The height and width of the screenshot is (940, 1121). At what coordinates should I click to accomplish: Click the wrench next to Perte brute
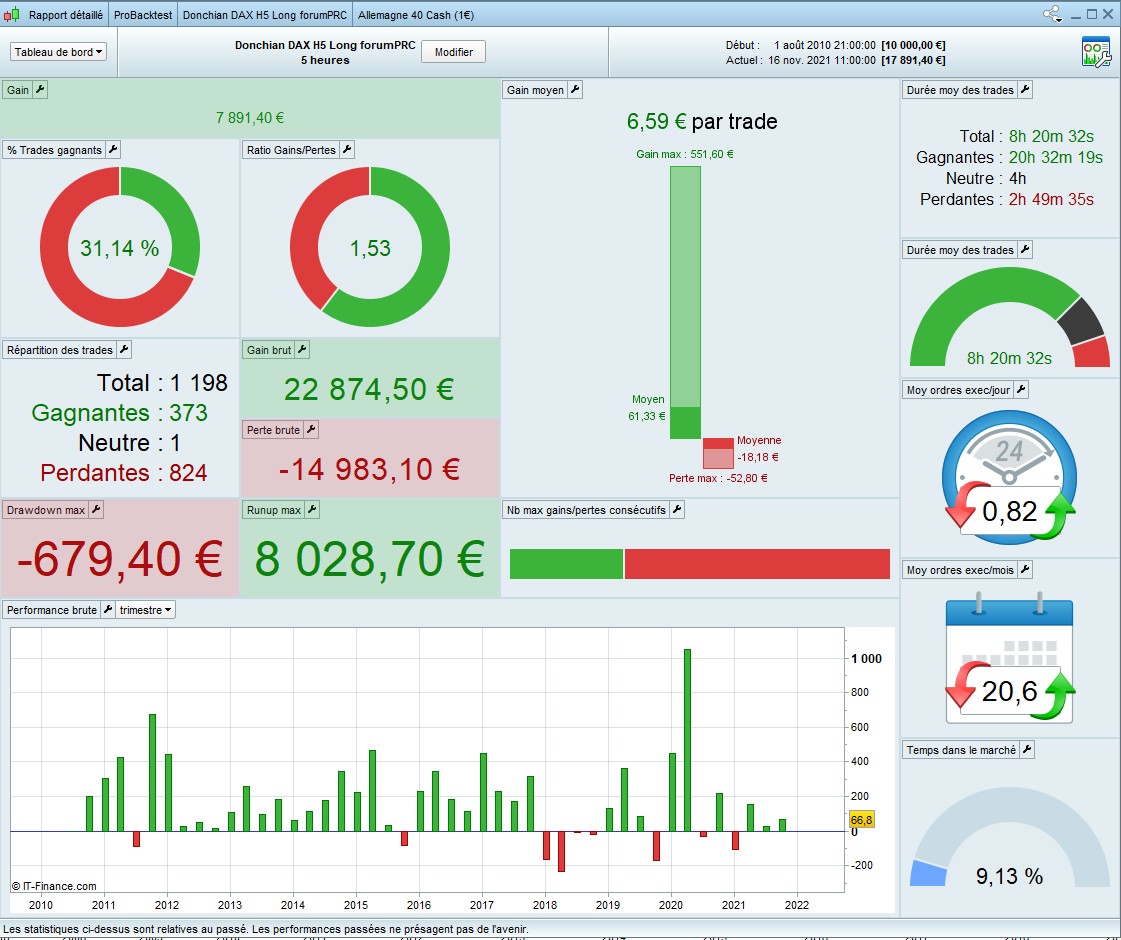311,430
